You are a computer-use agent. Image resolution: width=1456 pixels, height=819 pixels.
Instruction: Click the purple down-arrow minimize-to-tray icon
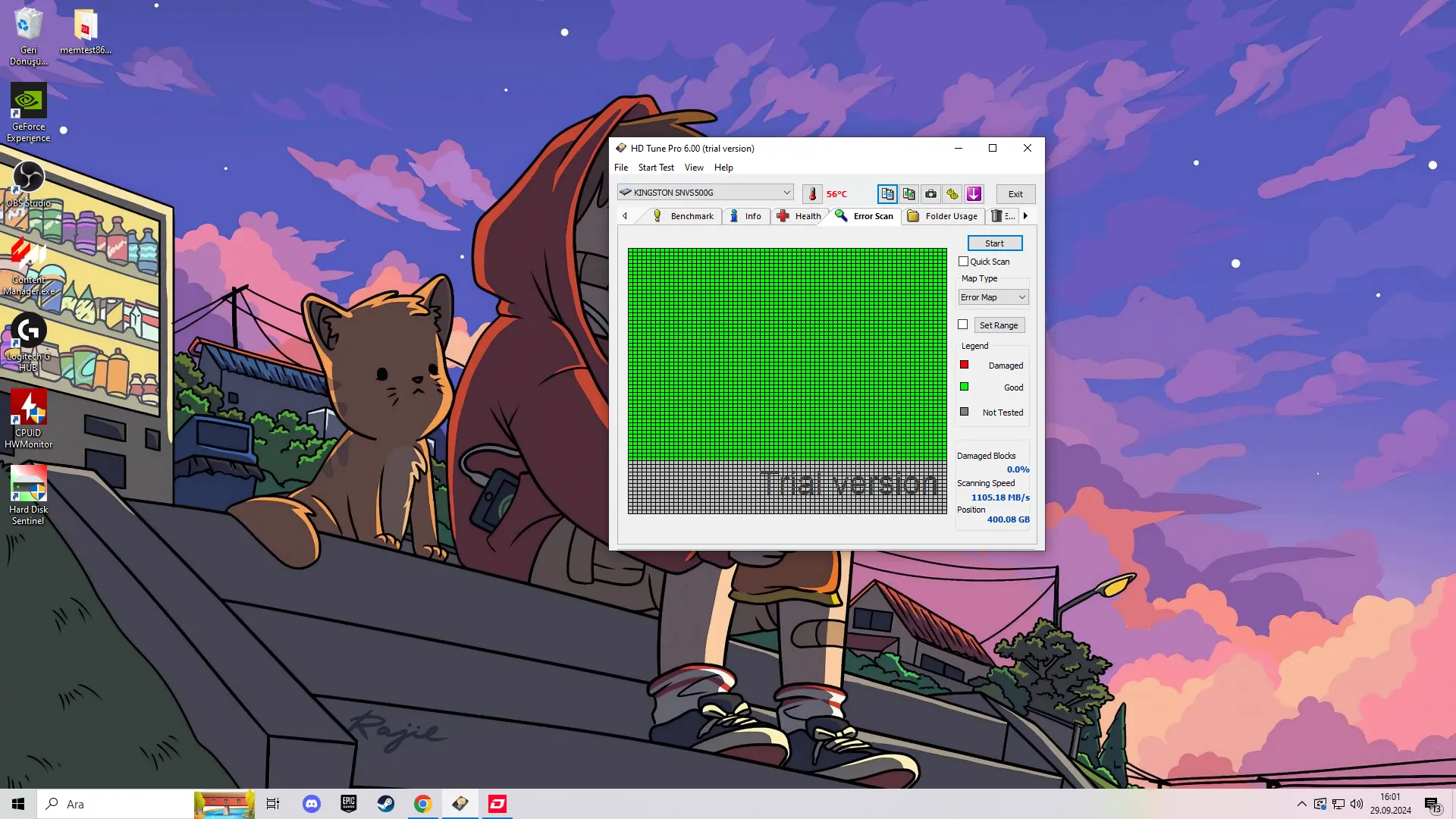[x=974, y=194]
